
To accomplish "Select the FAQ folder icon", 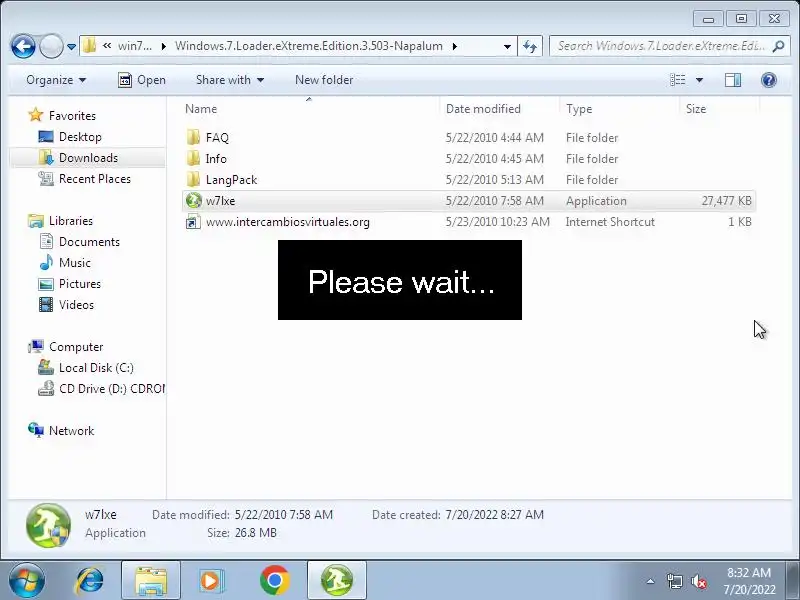I will click(x=193, y=137).
